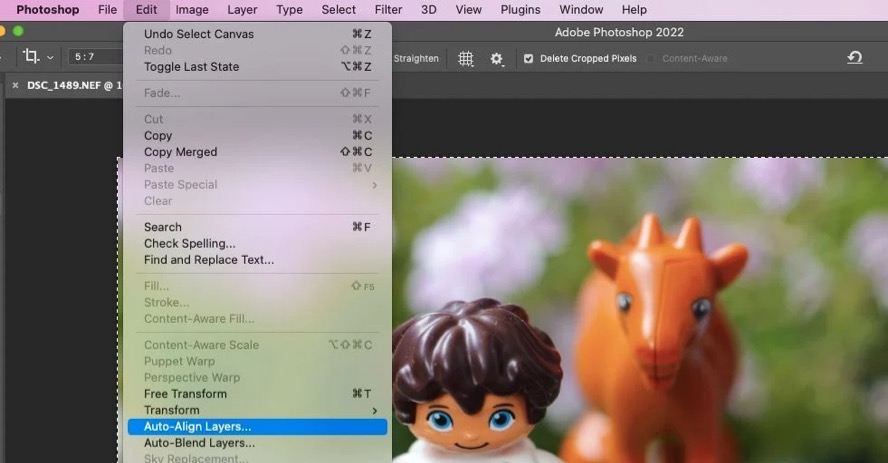888x463 pixels.
Task: Open the File menu
Action: click(x=107, y=10)
